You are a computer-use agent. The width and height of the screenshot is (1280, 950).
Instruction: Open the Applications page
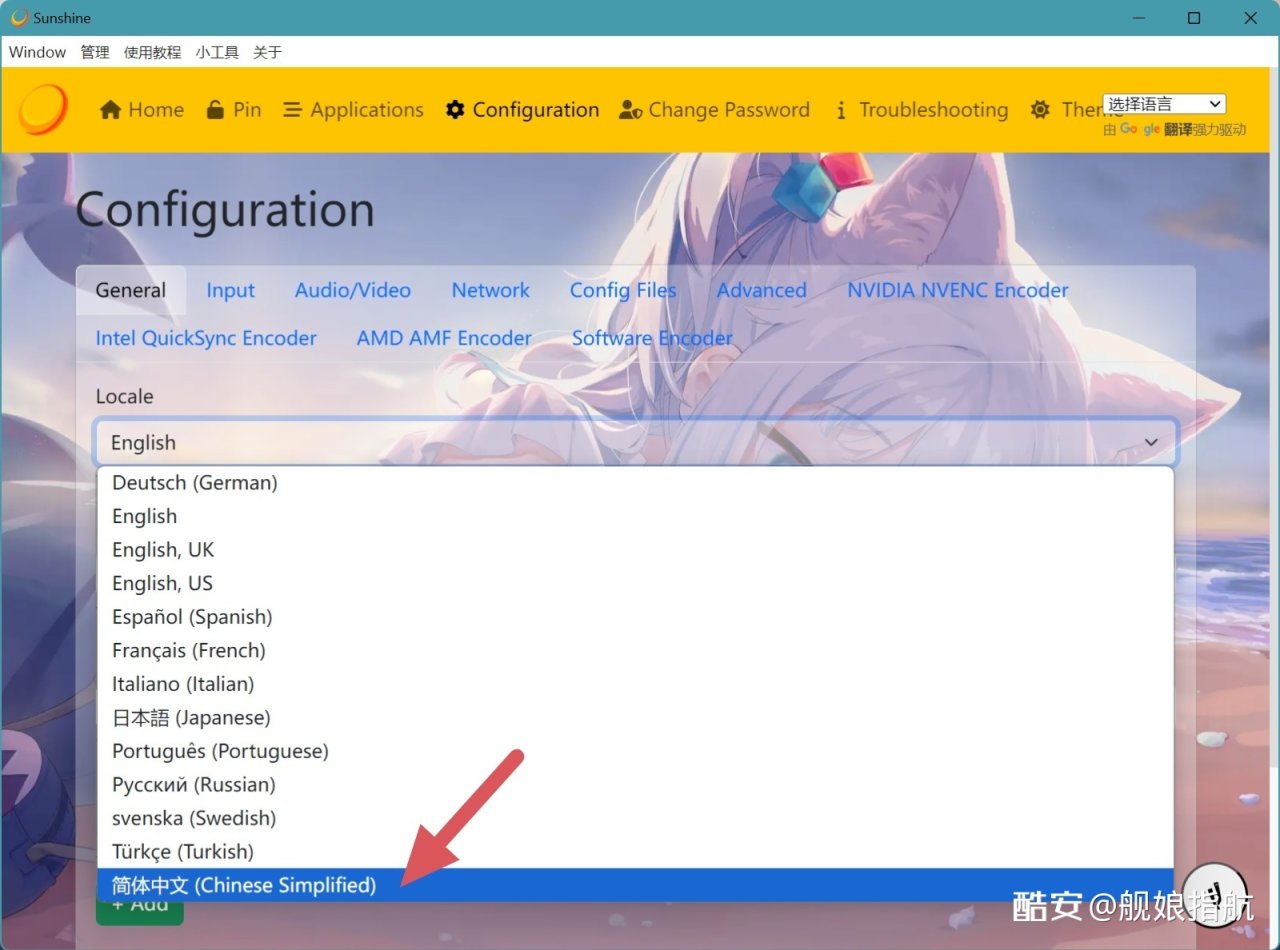(x=353, y=110)
